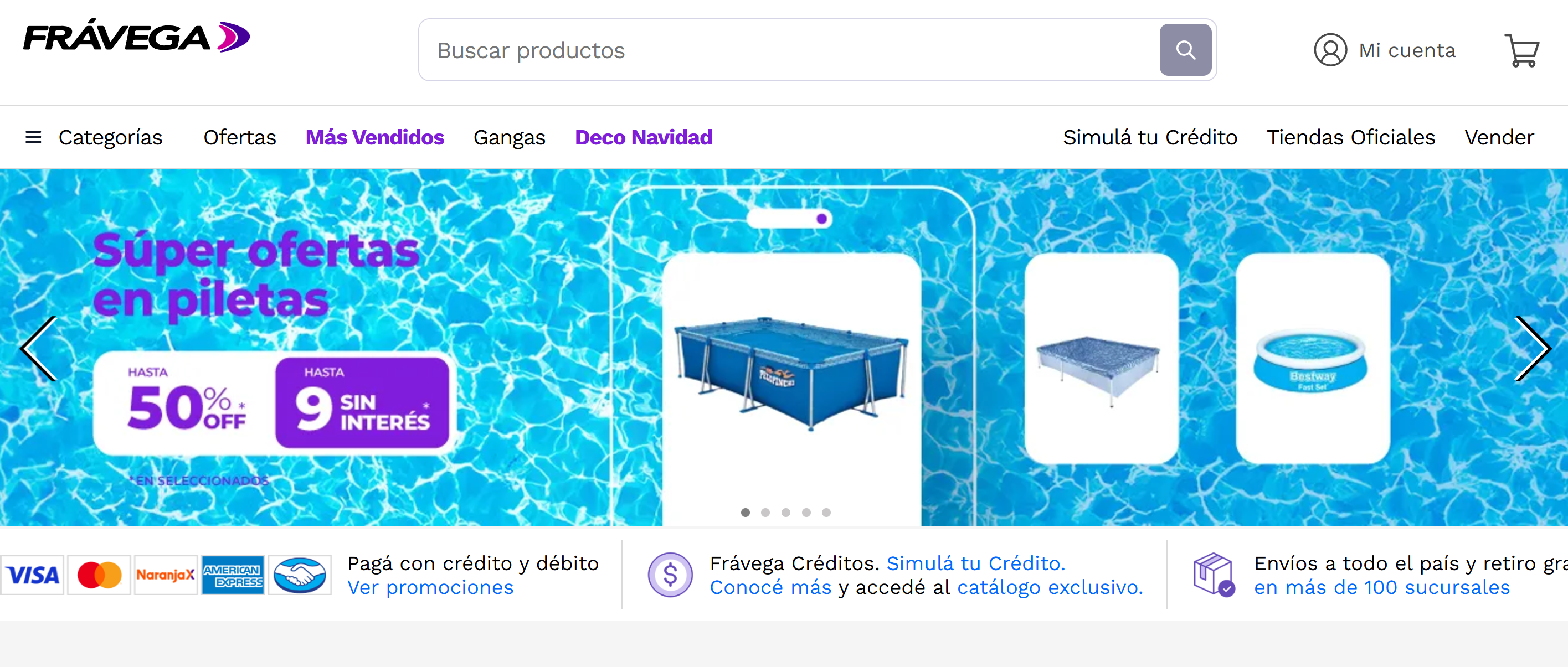Click the Bestway round pool thumbnail
1568x667 pixels.
click(x=1312, y=359)
